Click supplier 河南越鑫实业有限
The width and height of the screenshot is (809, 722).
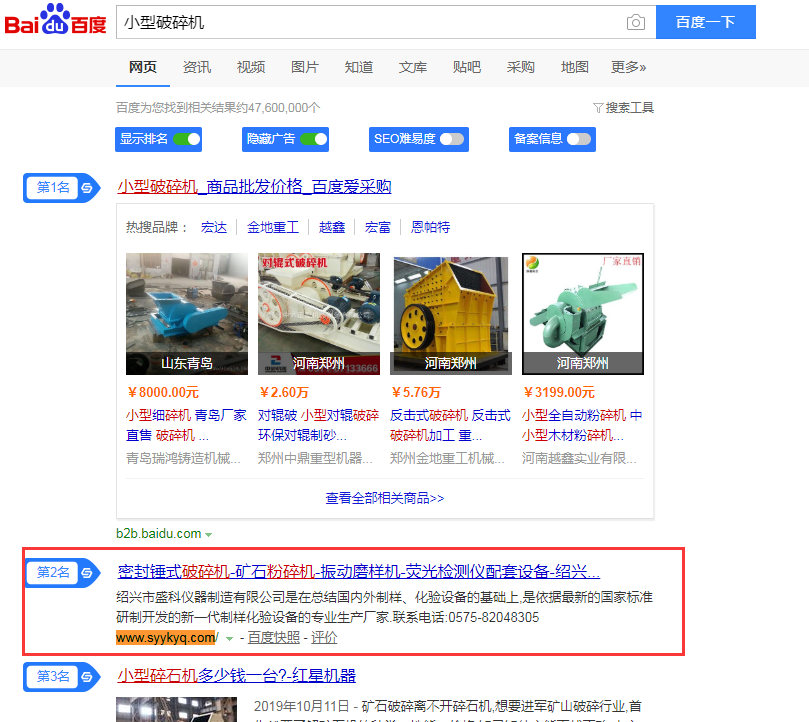579,458
